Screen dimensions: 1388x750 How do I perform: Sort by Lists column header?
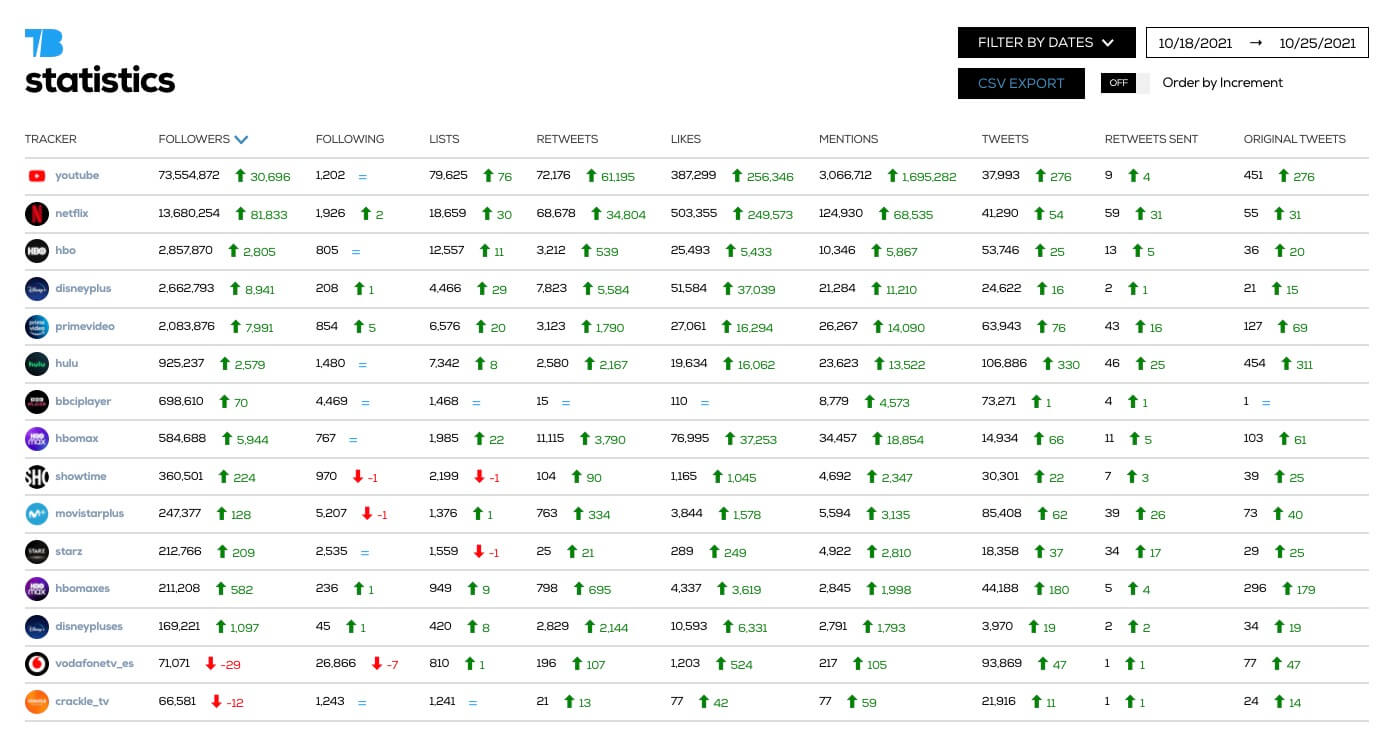click(444, 139)
